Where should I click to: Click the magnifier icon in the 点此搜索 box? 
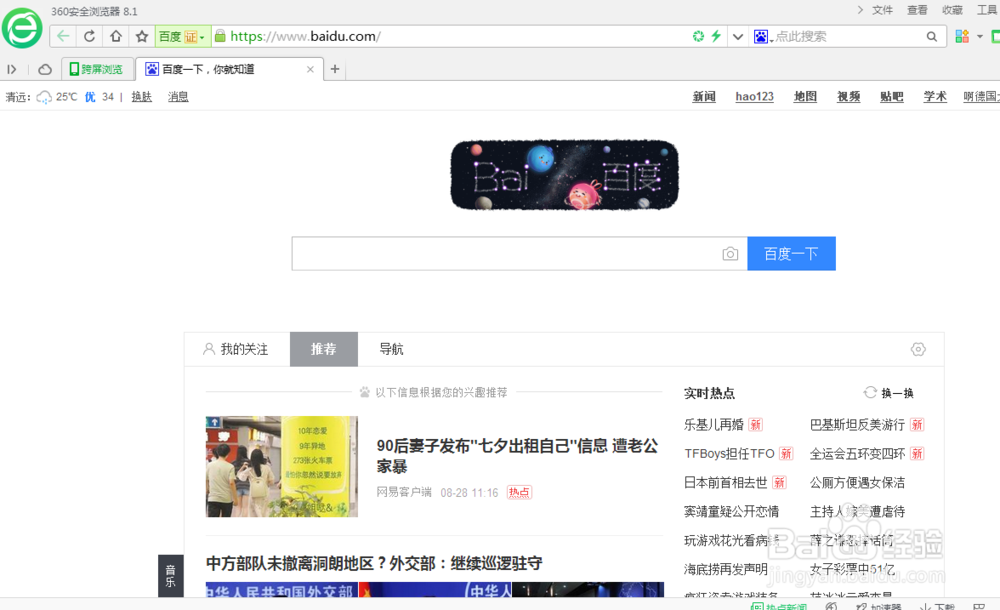(x=931, y=35)
